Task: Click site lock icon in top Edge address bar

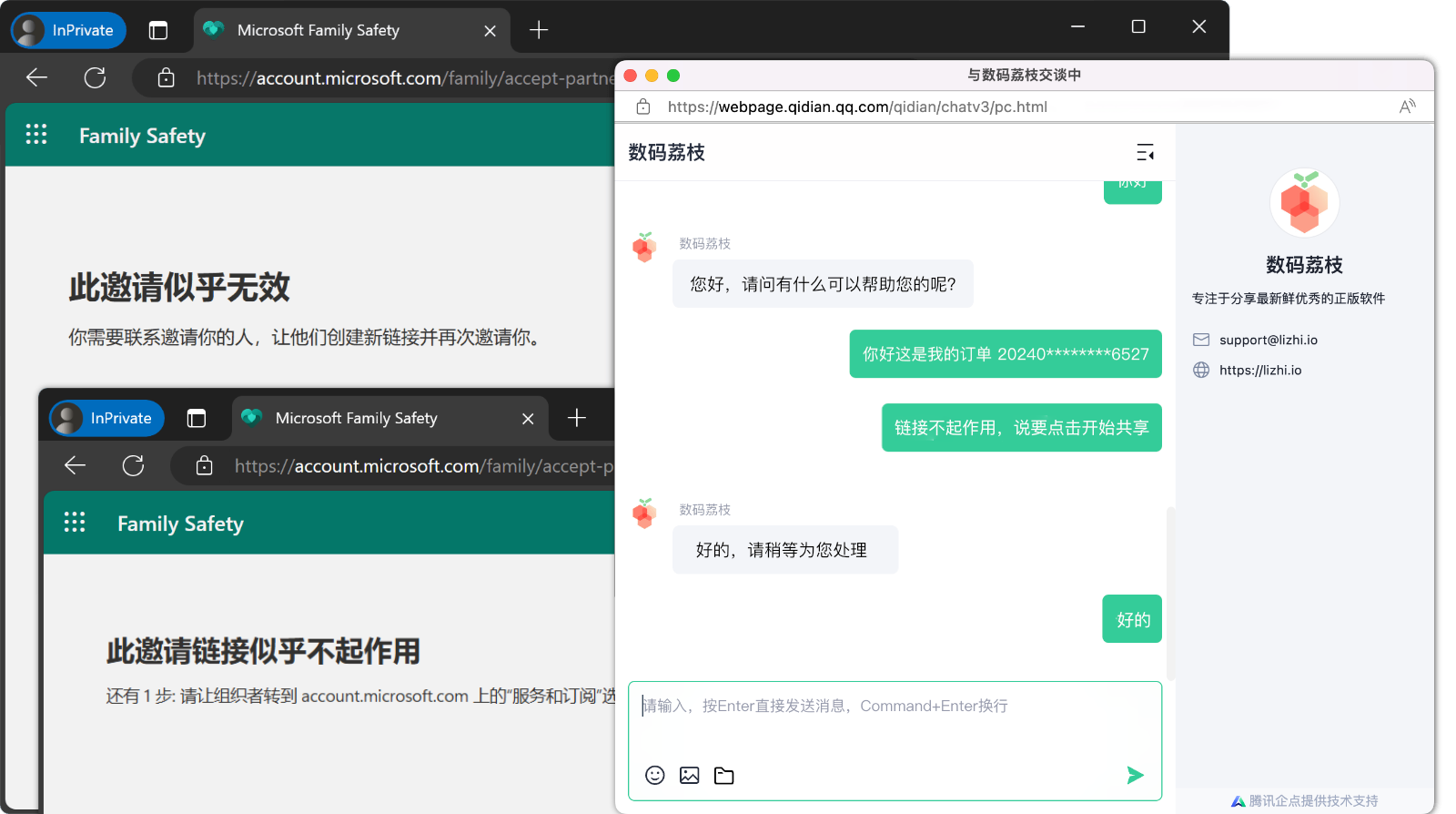Action: [x=166, y=78]
